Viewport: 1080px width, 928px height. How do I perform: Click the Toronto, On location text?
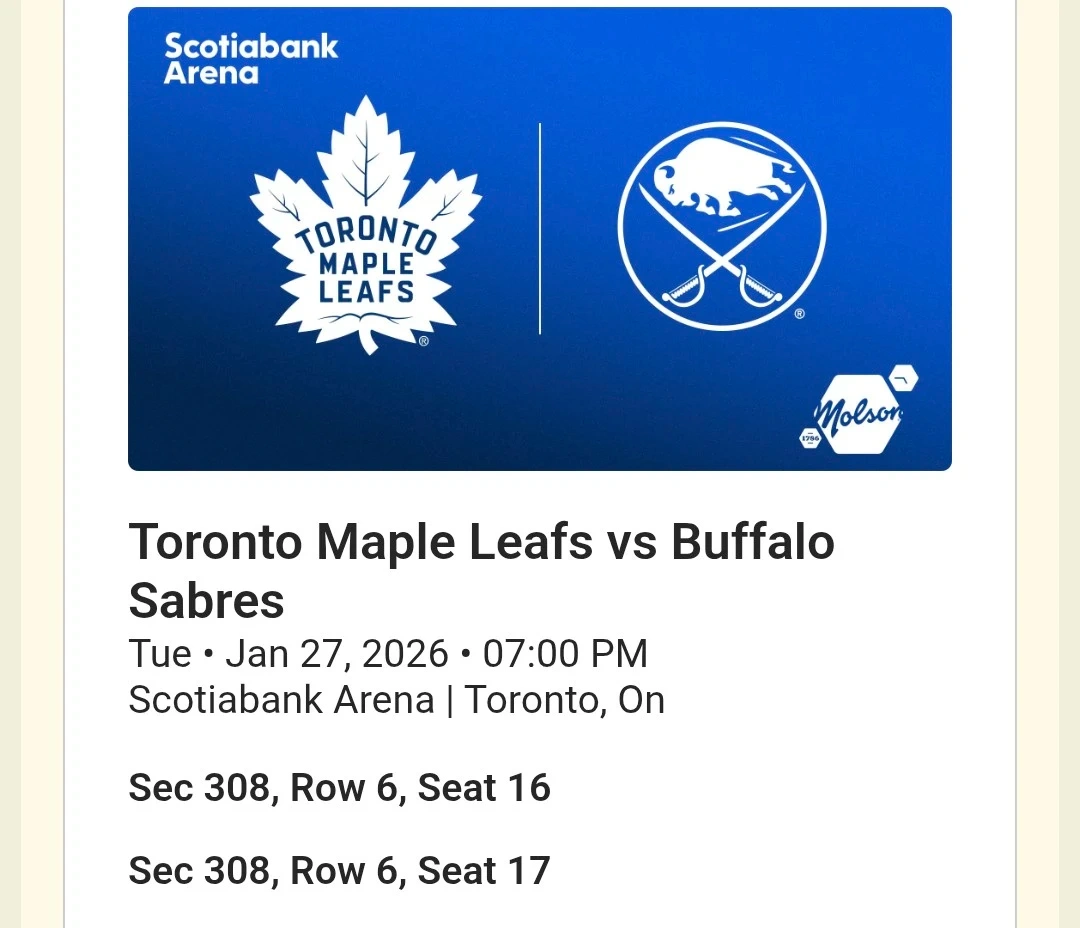565,700
